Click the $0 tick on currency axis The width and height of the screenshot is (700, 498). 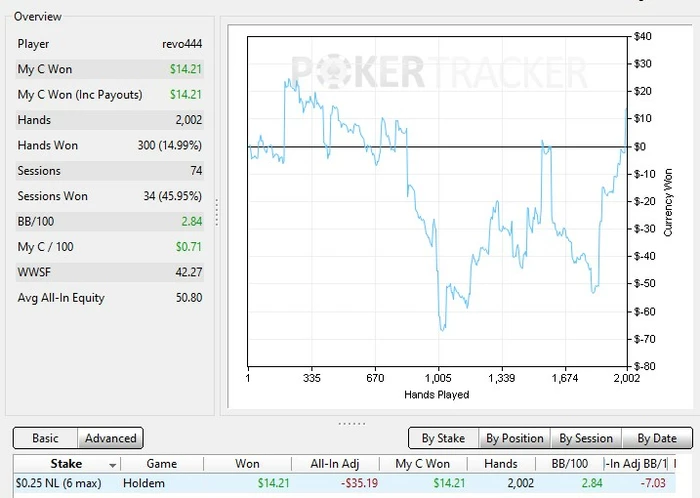tap(640, 146)
